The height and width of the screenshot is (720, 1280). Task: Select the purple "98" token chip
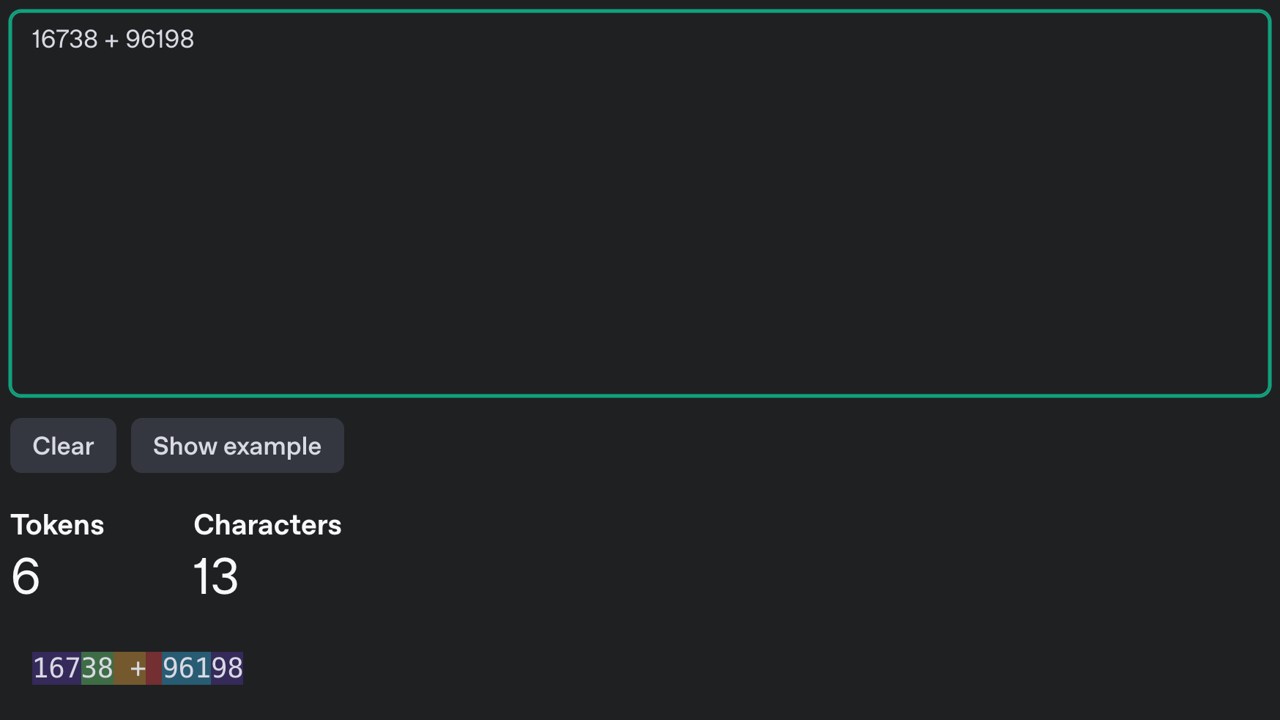point(227,668)
